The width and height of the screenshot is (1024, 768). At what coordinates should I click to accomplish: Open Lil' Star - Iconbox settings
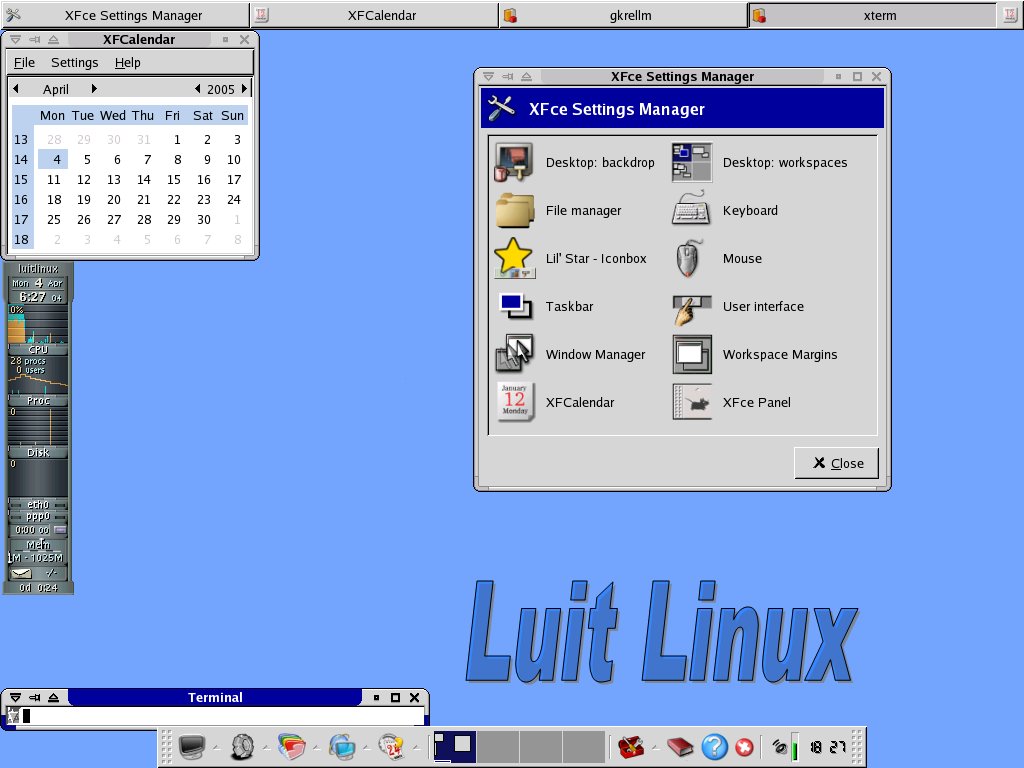514,258
